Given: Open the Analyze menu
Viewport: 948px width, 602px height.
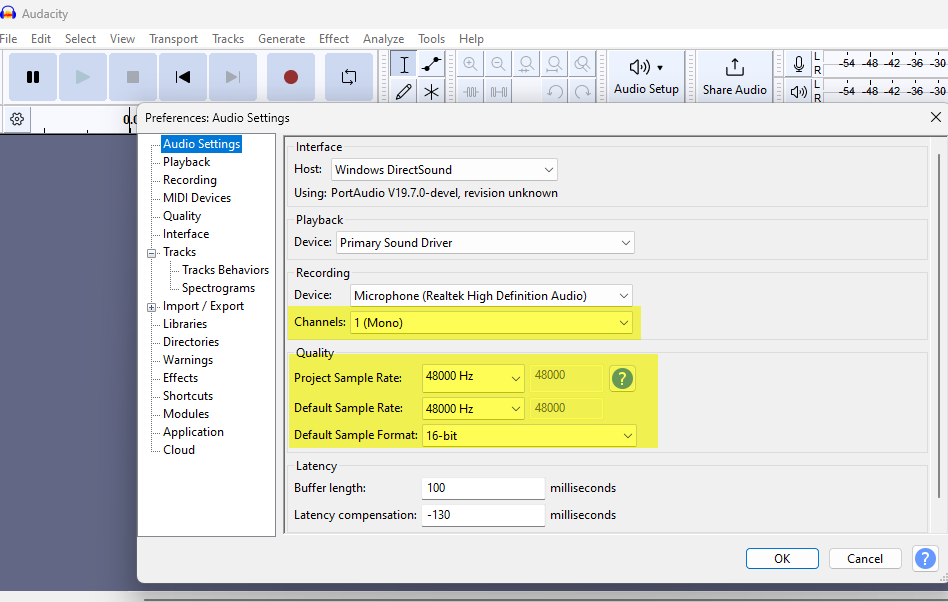Looking at the screenshot, I should click(383, 39).
